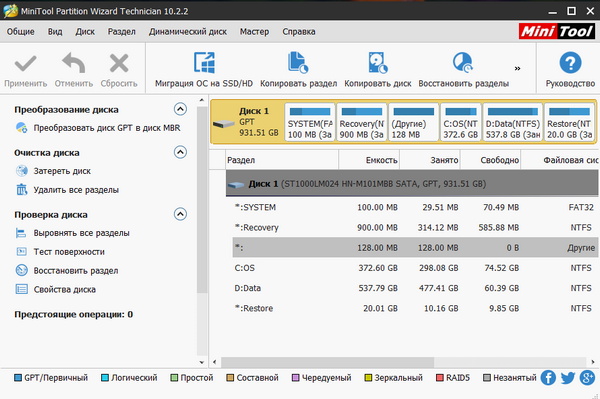Open the Вид menu
The height and width of the screenshot is (399, 600).
tap(55, 32)
